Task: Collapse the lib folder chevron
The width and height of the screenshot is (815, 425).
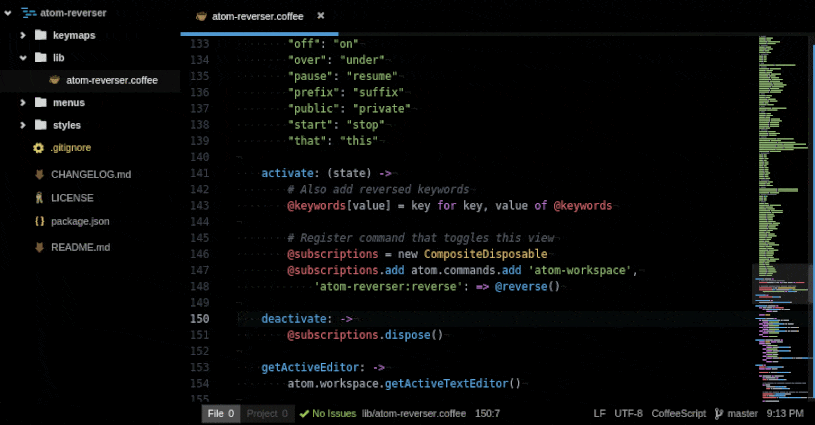Action: point(23,58)
